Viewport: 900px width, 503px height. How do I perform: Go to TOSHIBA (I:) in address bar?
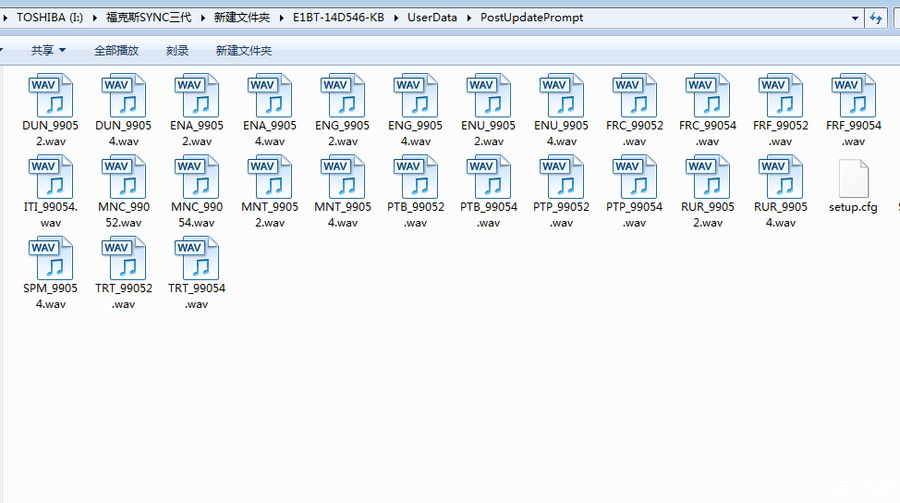click(50, 17)
